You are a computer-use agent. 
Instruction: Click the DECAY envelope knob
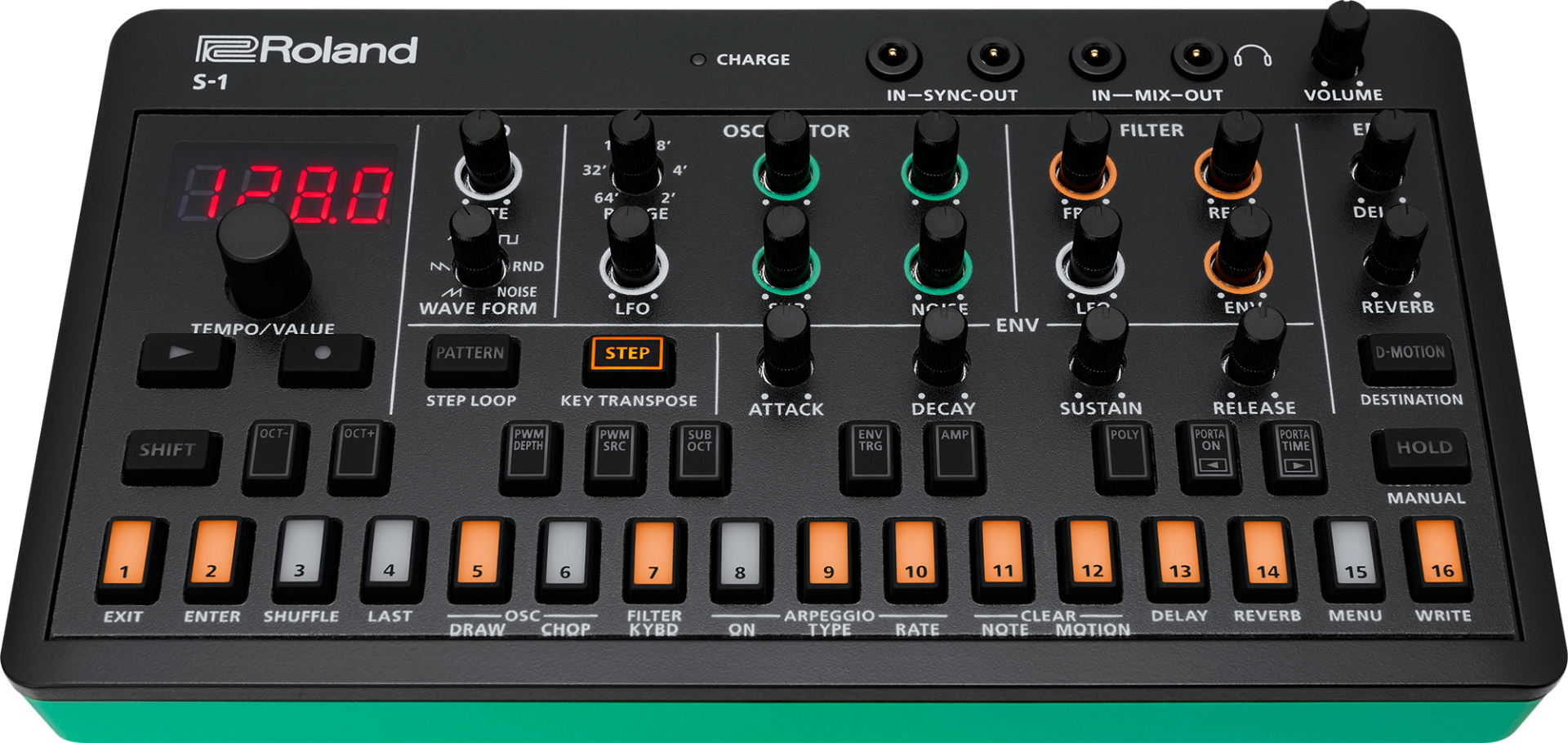pyautogui.click(x=942, y=348)
